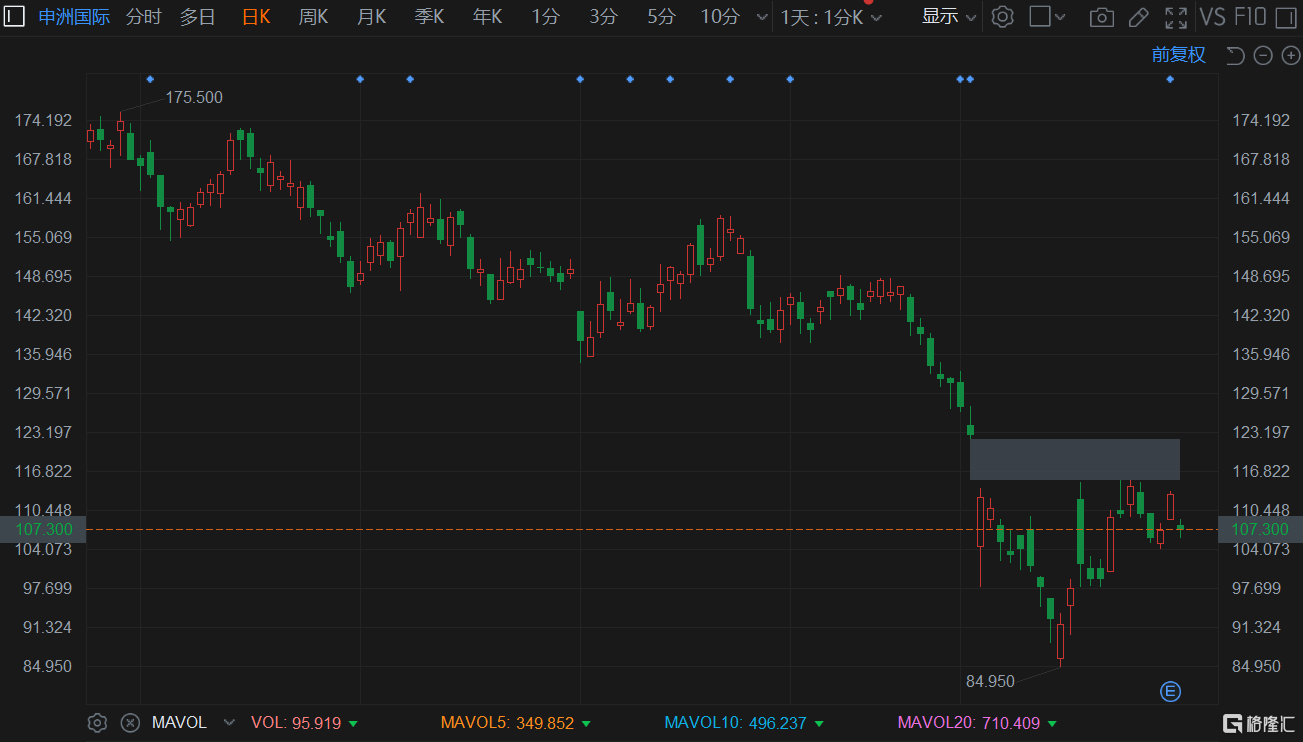
Task: Click 前复权 adjustment mode link
Action: tap(1179, 55)
